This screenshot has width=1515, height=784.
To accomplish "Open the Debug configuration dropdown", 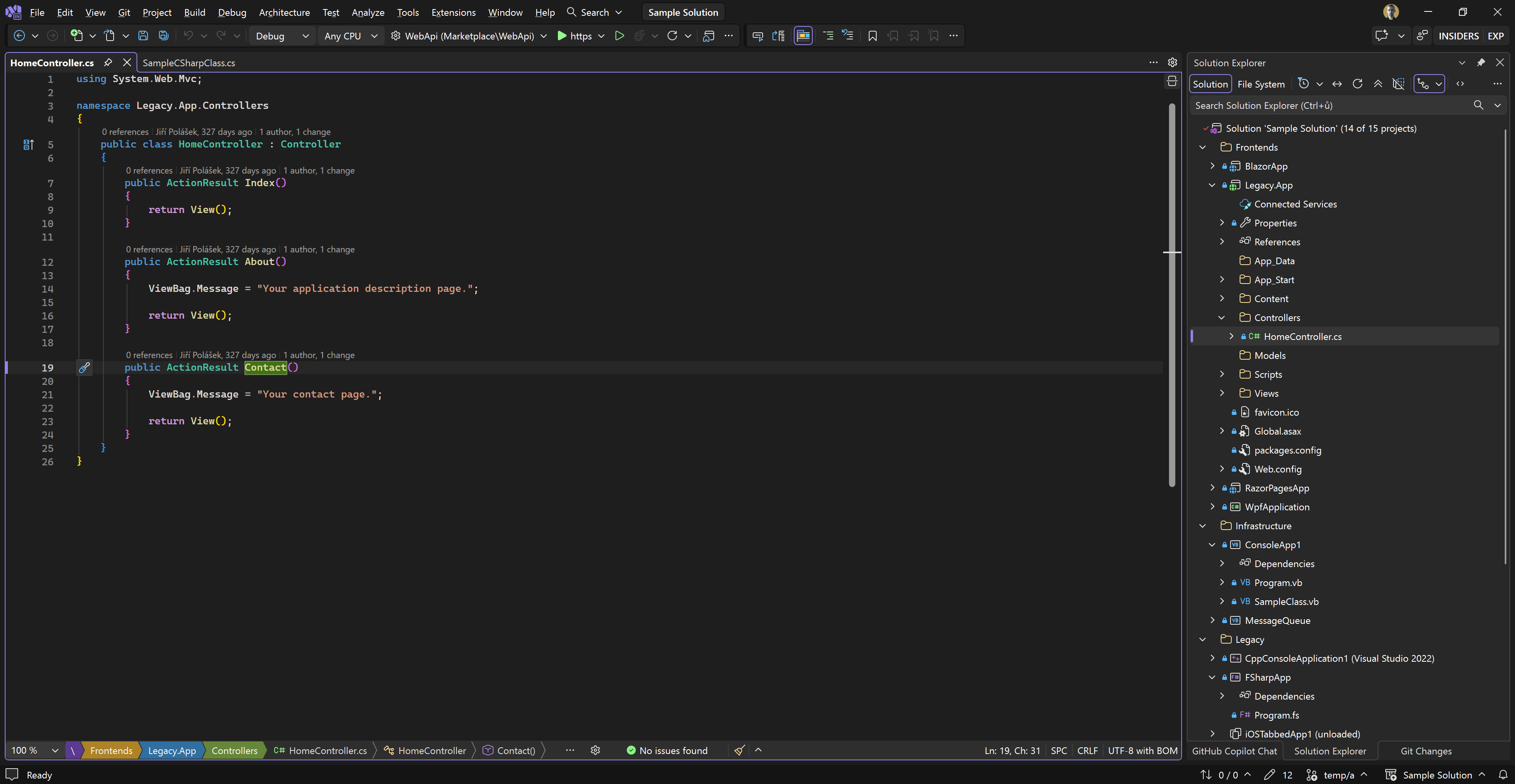I will click(x=282, y=36).
